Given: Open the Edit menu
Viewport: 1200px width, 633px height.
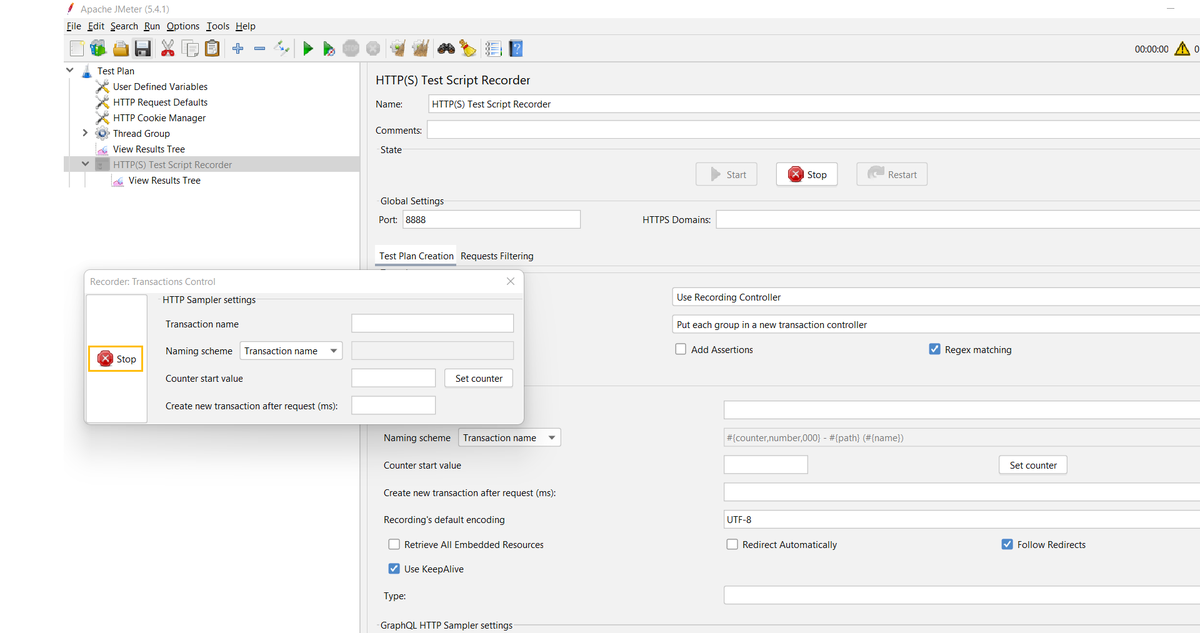Looking at the screenshot, I should [x=96, y=26].
